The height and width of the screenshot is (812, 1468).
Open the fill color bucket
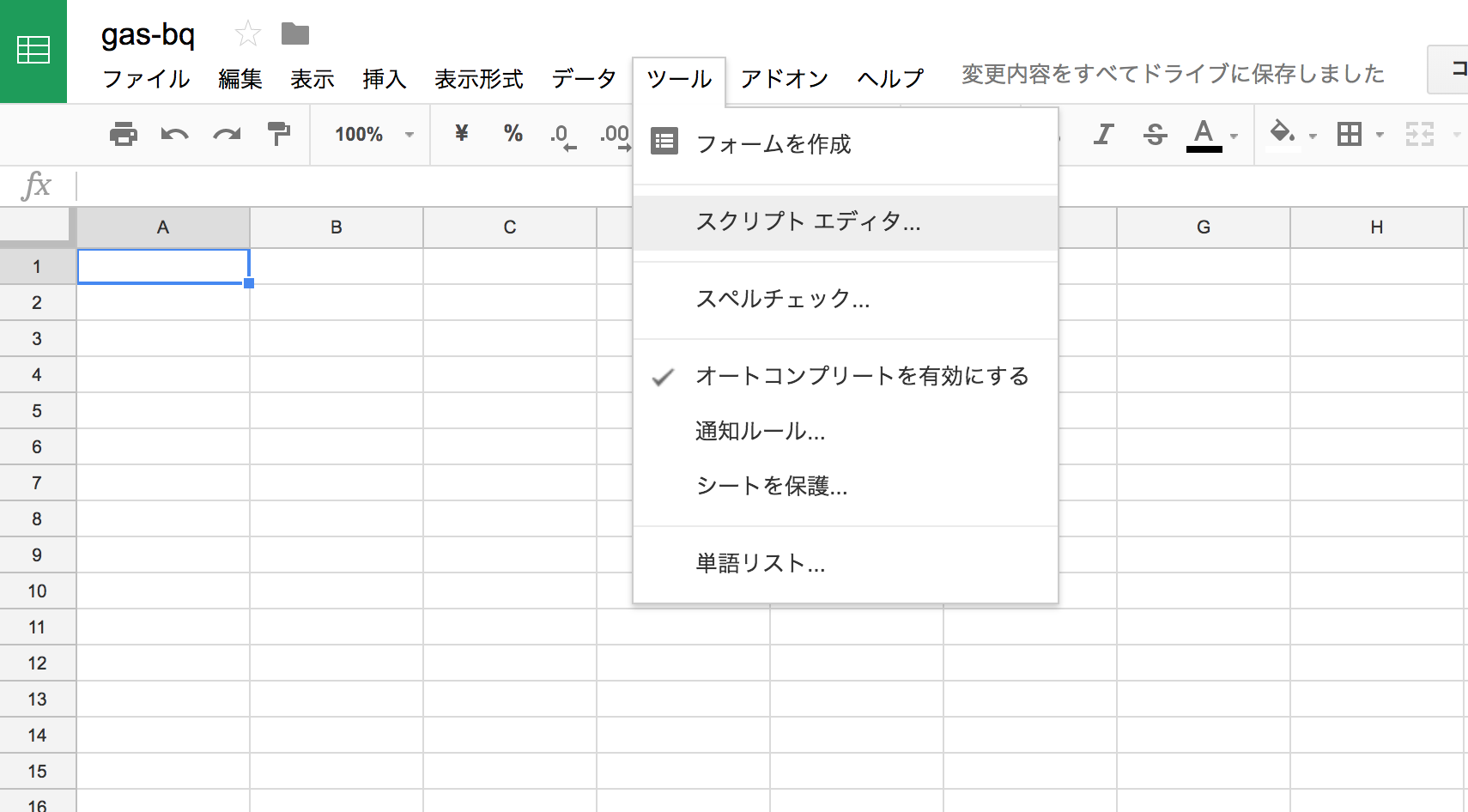pyautogui.click(x=1283, y=134)
